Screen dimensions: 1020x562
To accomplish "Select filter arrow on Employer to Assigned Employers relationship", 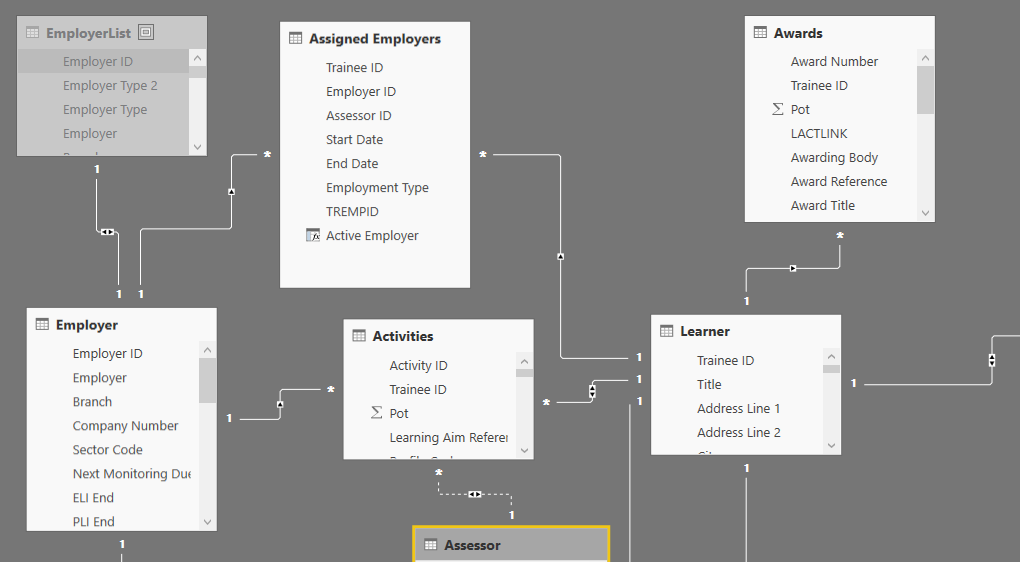I will point(231,191).
